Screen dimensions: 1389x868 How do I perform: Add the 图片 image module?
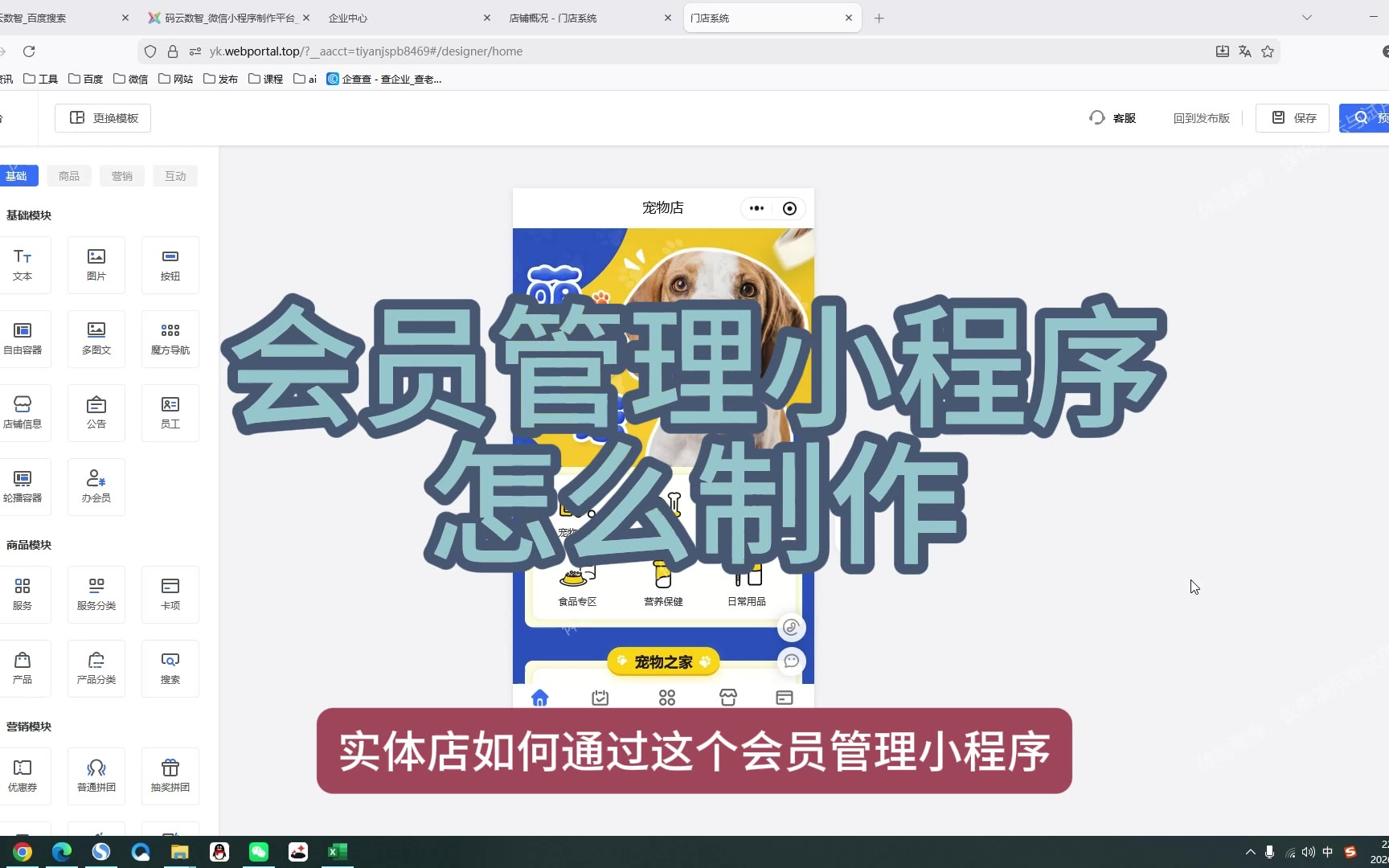[96, 264]
